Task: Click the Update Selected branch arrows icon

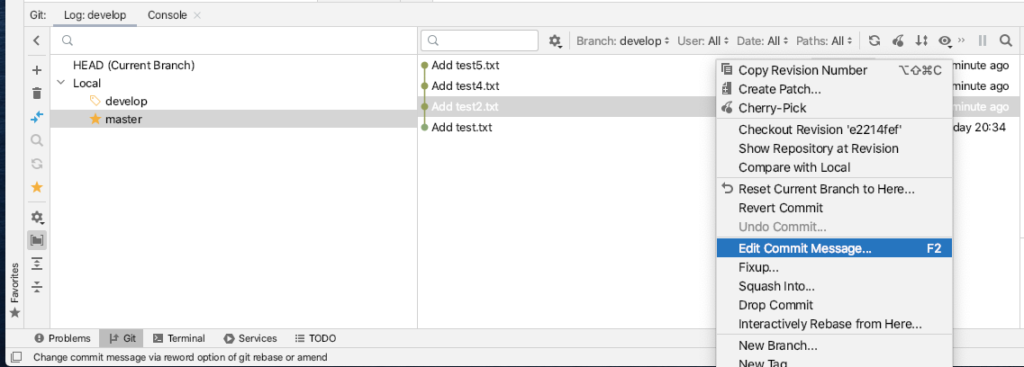Action: pyautogui.click(x=37, y=117)
